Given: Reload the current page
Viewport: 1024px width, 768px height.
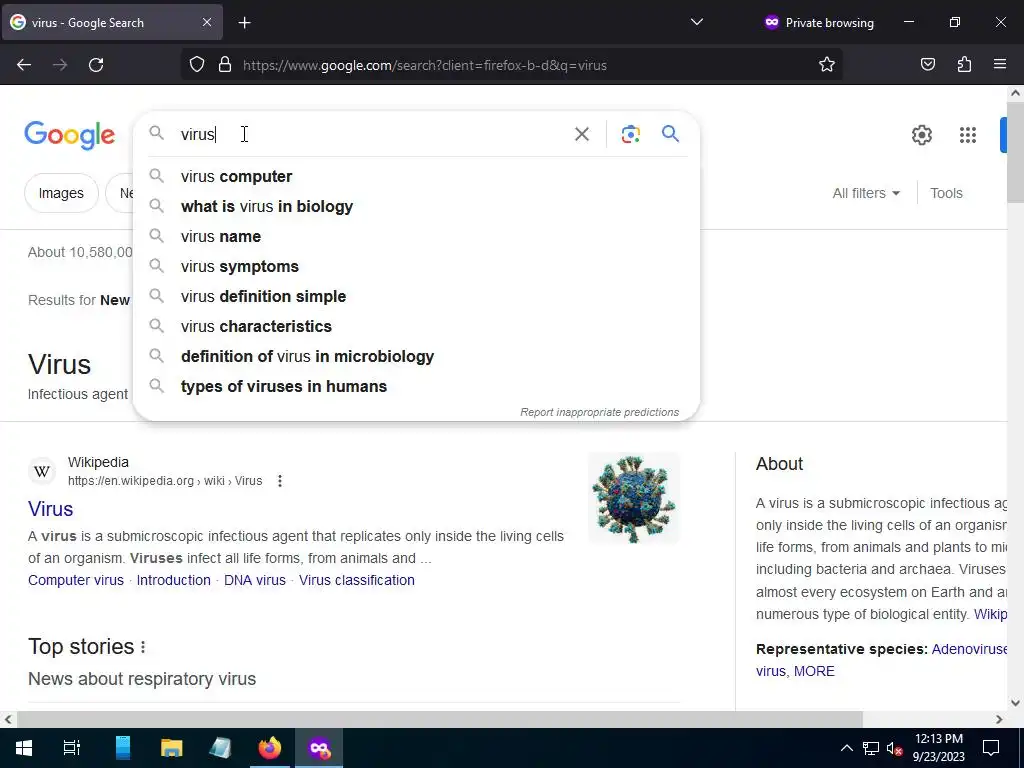Looking at the screenshot, I should click(x=96, y=65).
